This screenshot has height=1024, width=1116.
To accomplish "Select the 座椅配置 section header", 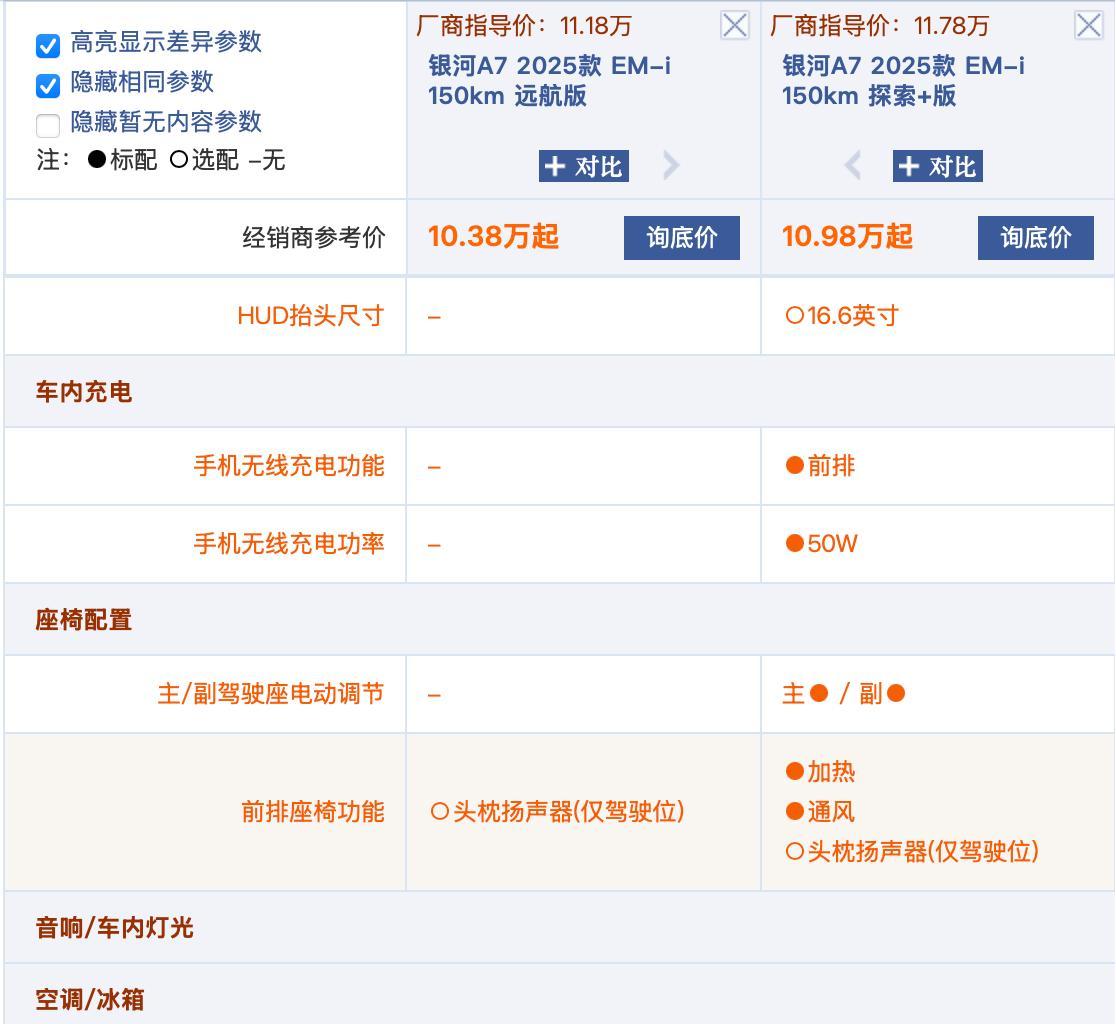I will (84, 620).
